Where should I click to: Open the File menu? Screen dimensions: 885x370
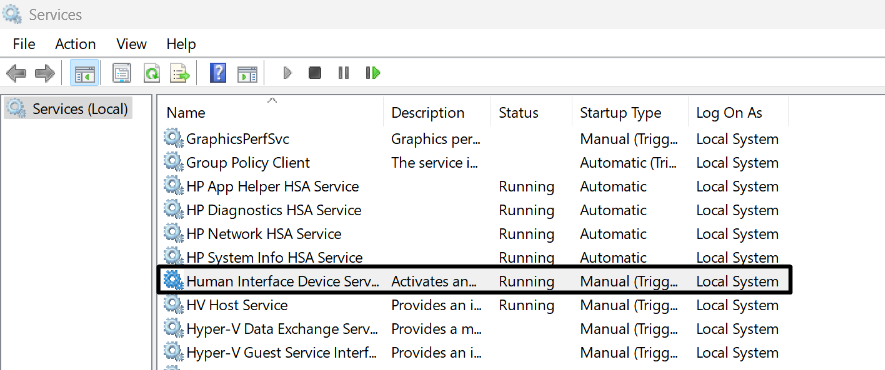click(x=24, y=44)
